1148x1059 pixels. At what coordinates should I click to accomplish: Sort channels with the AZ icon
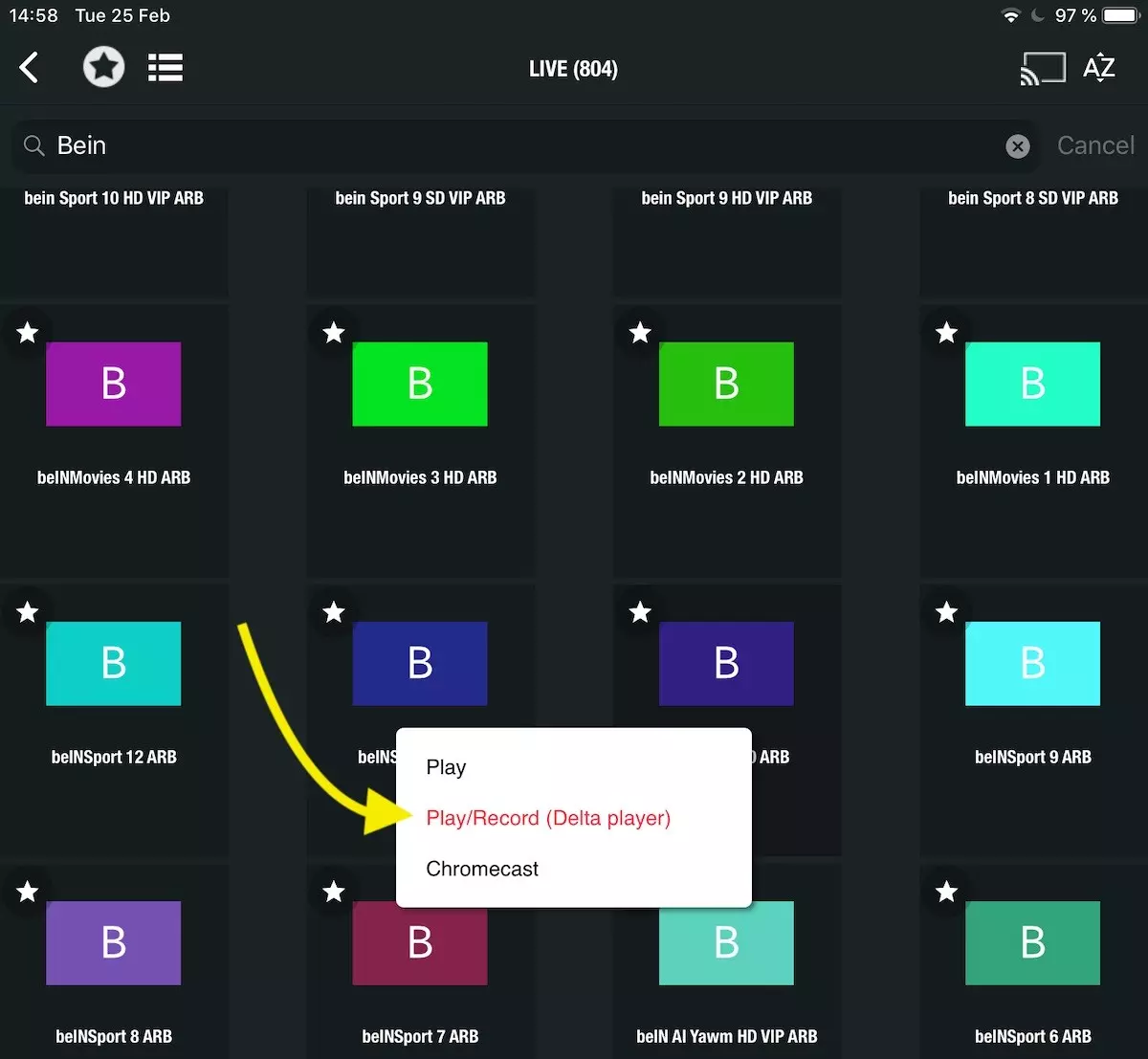click(x=1098, y=68)
